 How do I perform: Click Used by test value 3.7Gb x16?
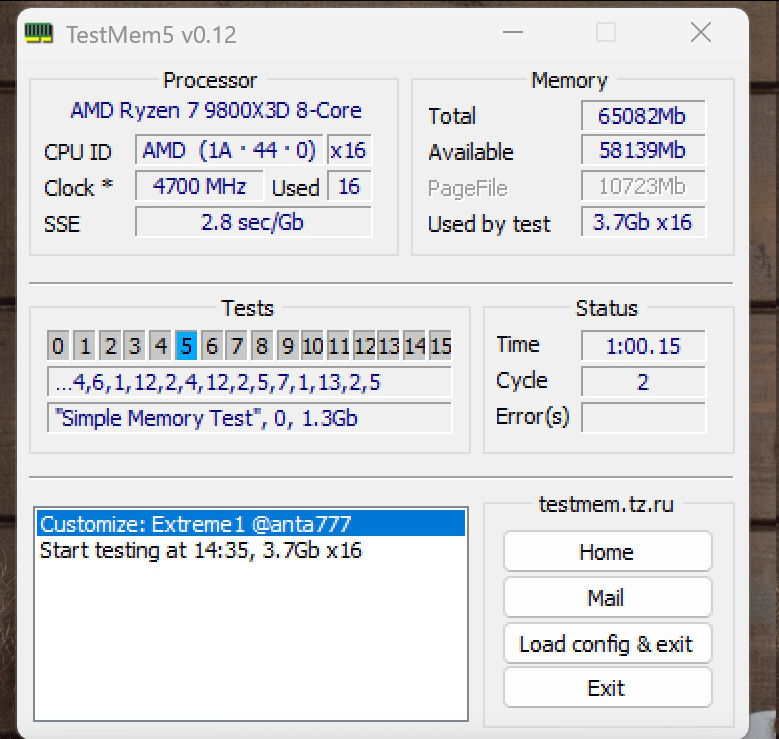pos(643,222)
